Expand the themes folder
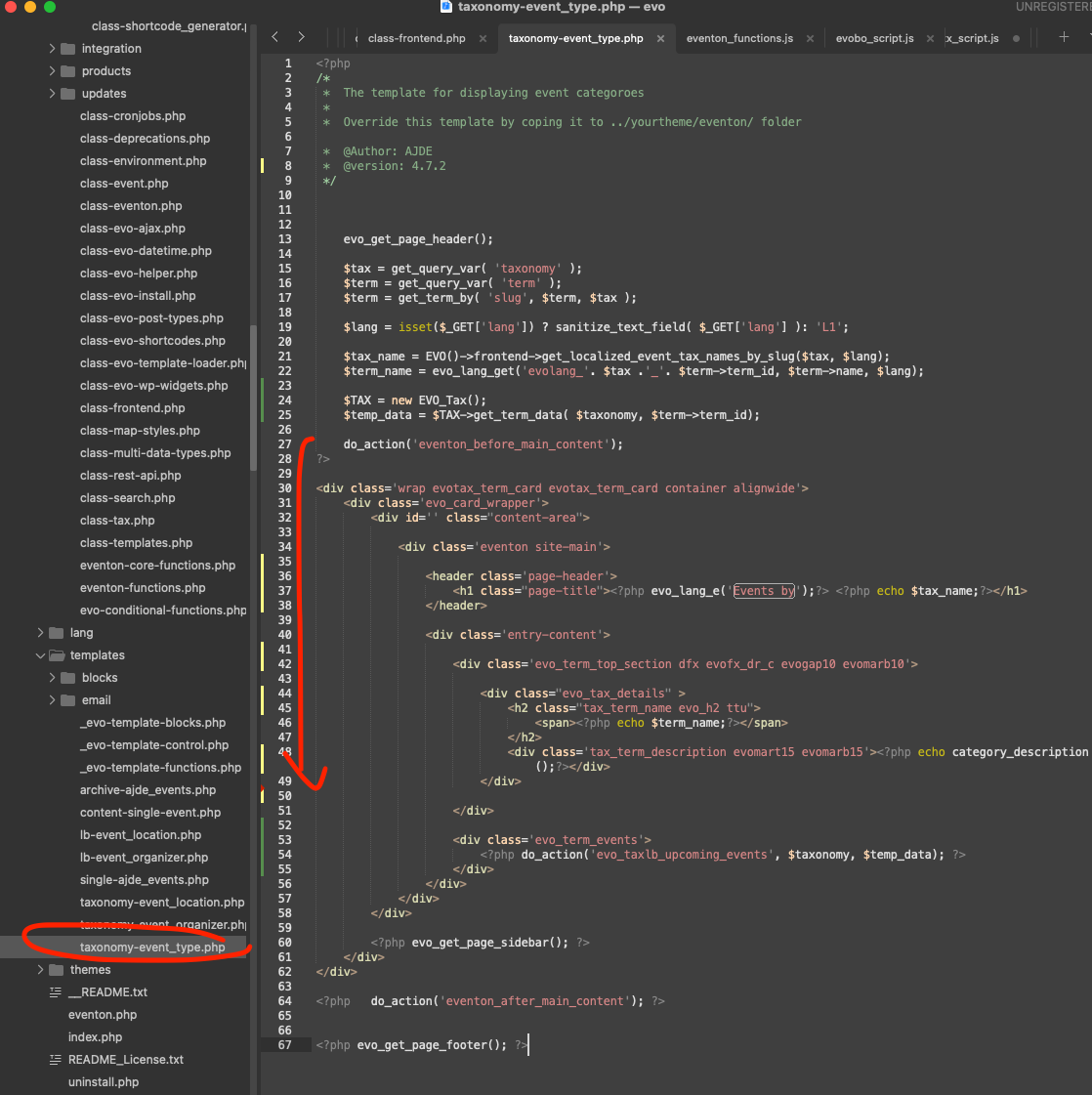This screenshot has width=1092, height=1095. tap(40, 969)
